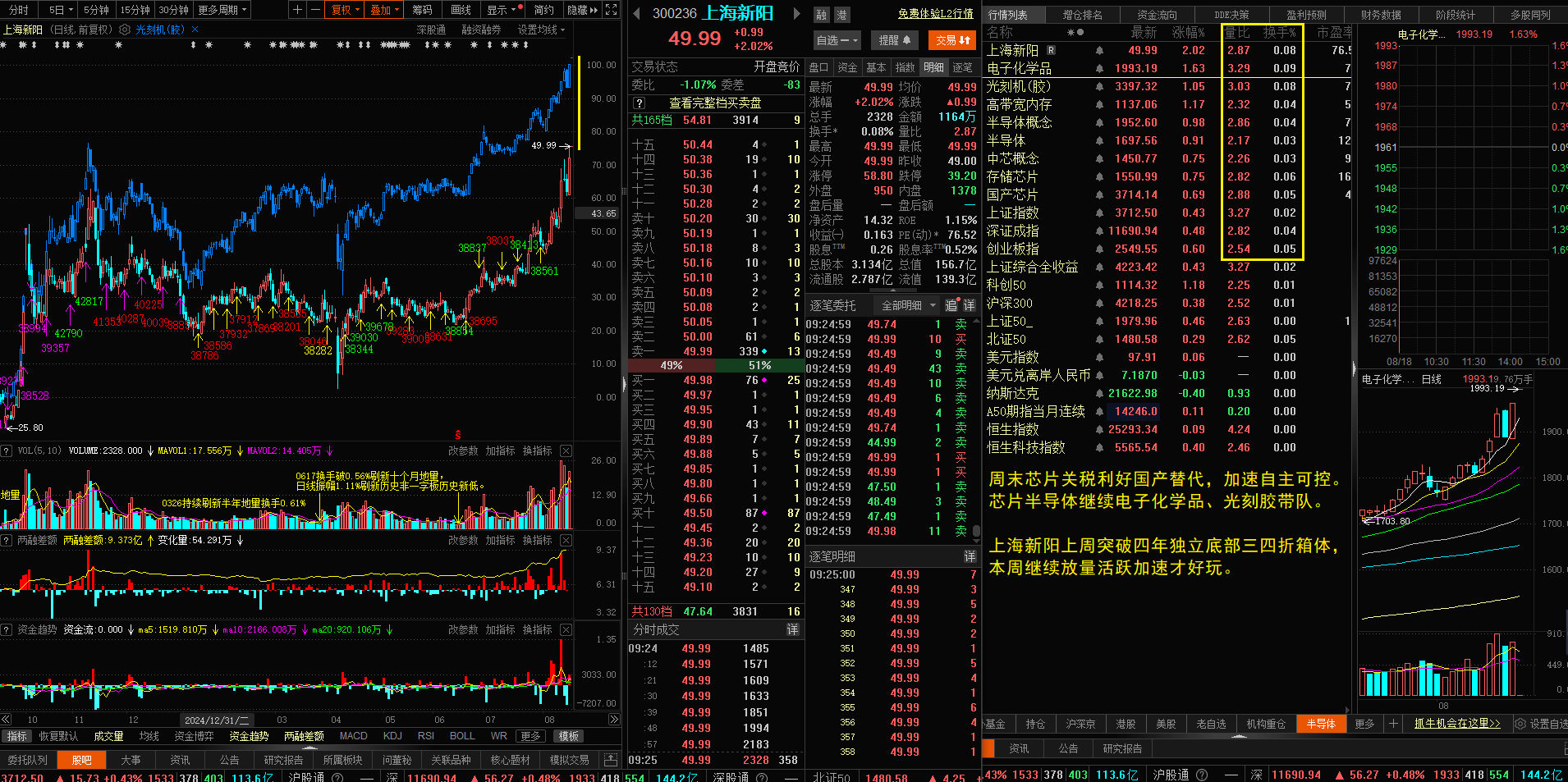Screen dimensions: 1568x782
Task: Toggle 追 follow mode in 逐笔委托
Action: tap(951, 305)
